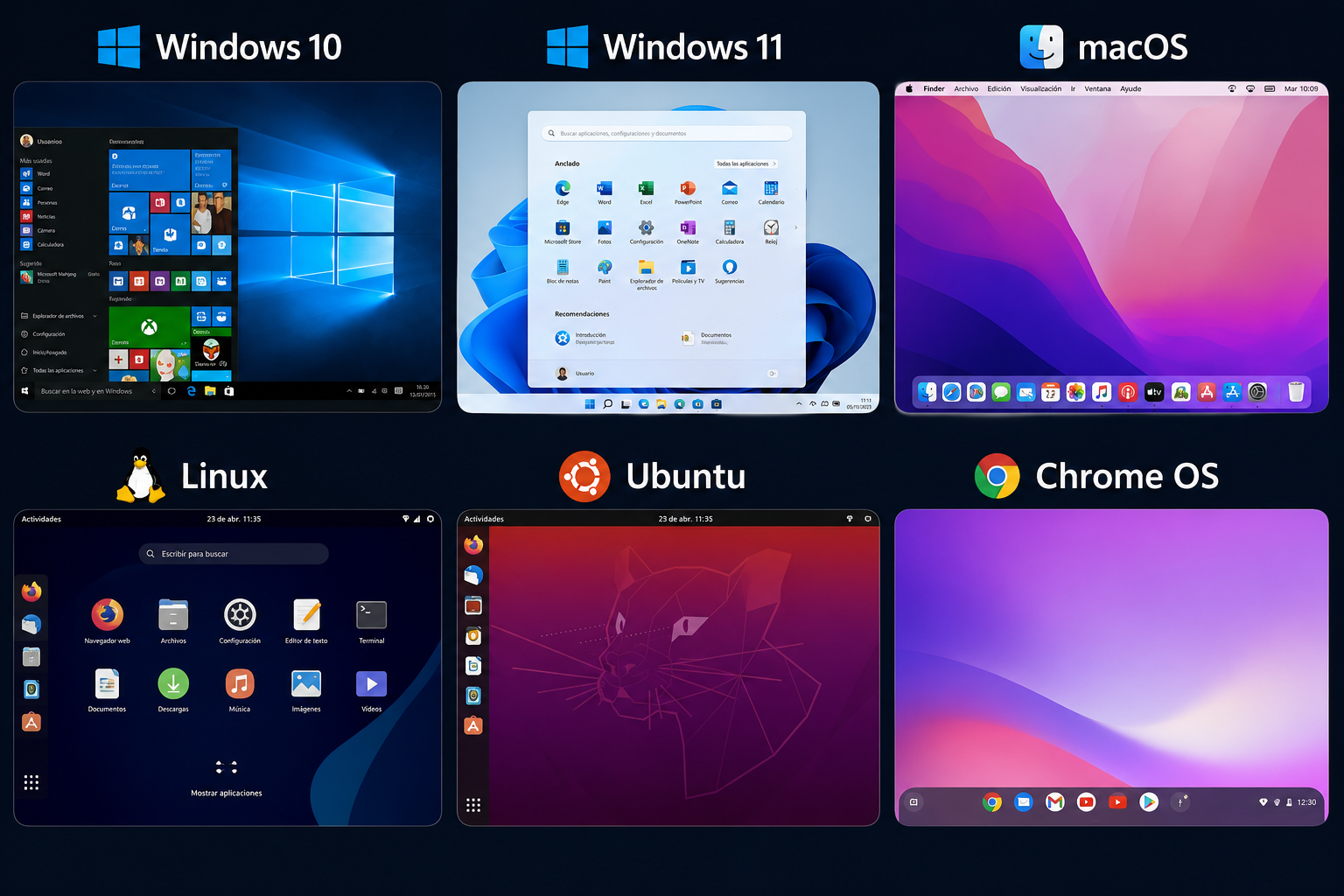Show hidden tray icons on Windows 11 taskbar
This screenshot has width=1344, height=896.
pos(799,403)
